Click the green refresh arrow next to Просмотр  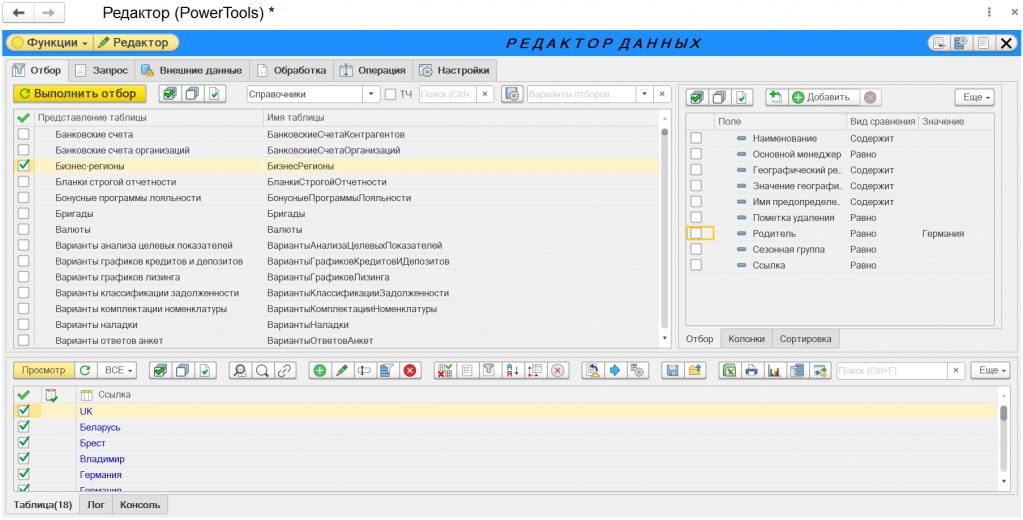(x=84, y=370)
